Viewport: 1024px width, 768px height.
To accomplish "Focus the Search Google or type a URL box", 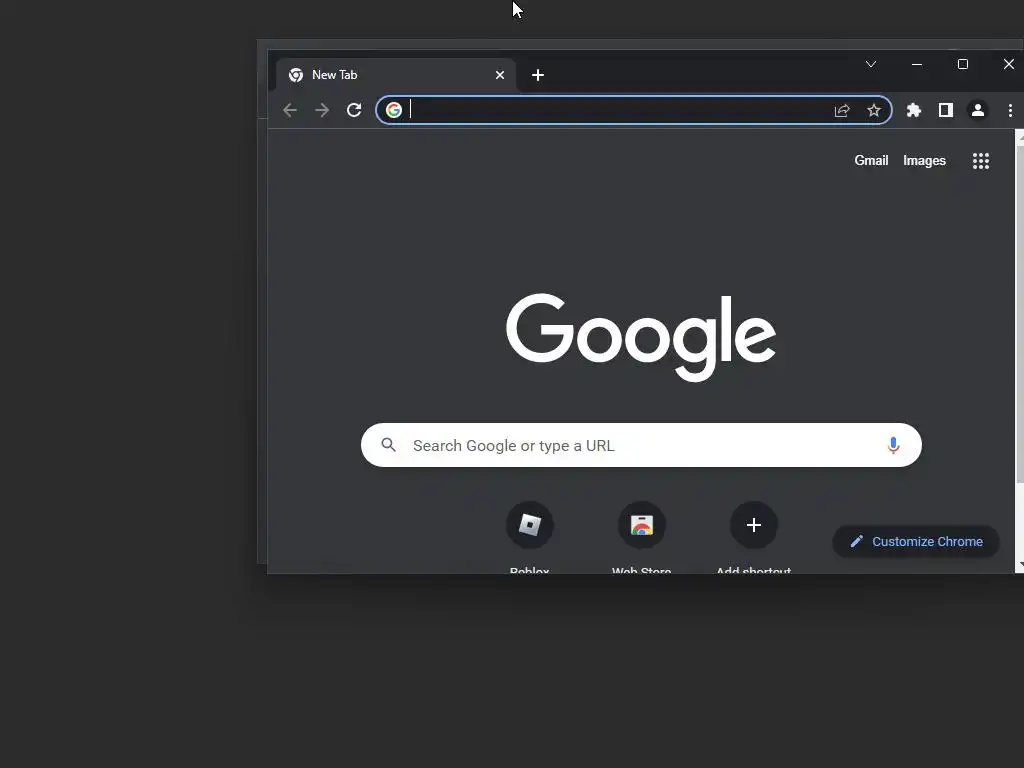I will click(641, 445).
